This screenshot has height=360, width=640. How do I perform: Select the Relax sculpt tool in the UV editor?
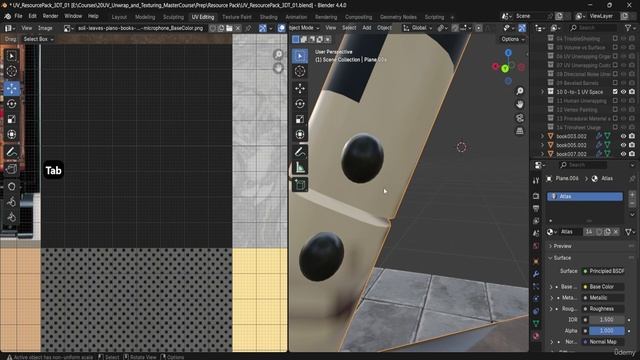(x=11, y=202)
